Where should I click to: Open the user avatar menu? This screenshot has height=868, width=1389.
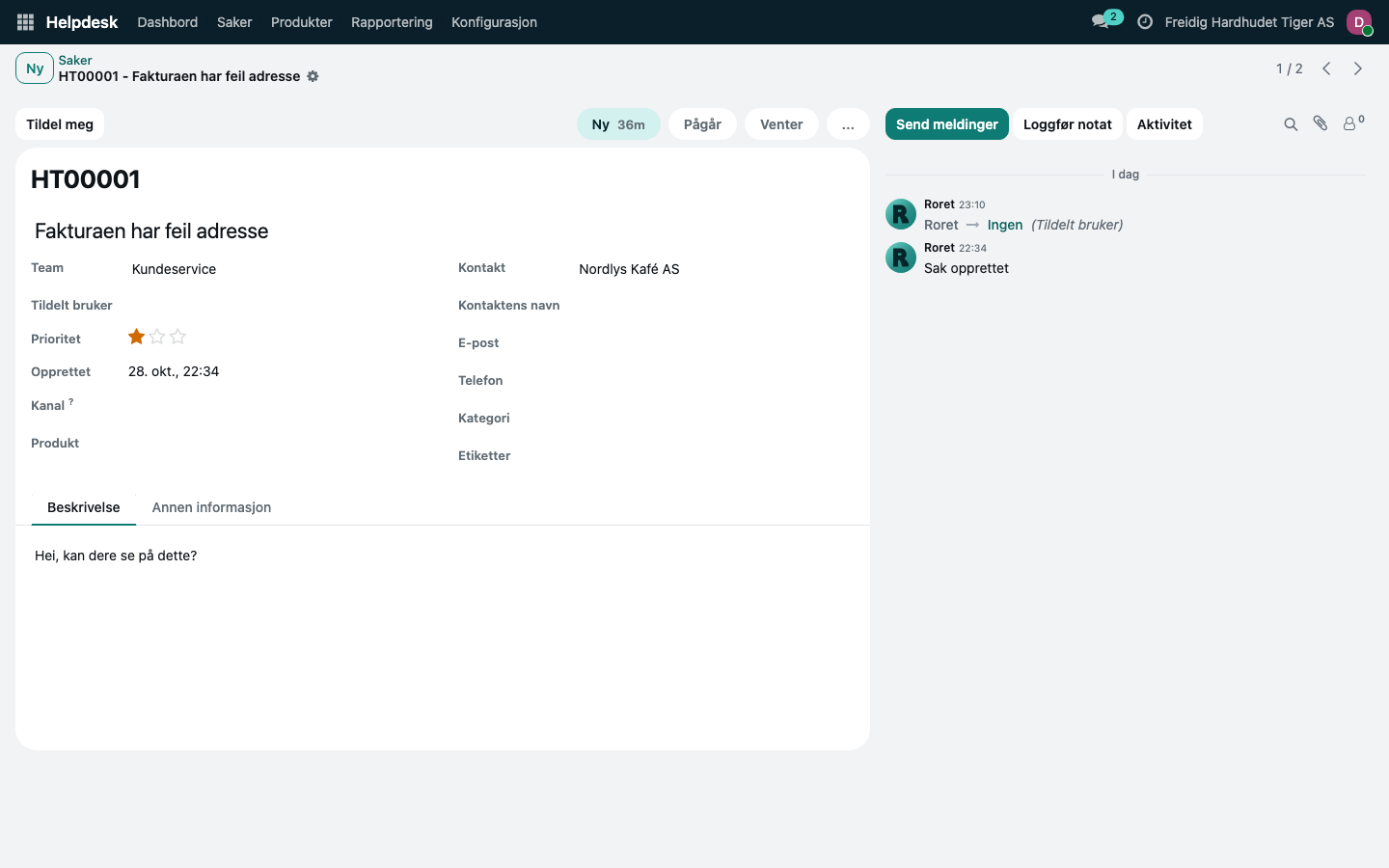[x=1359, y=22]
